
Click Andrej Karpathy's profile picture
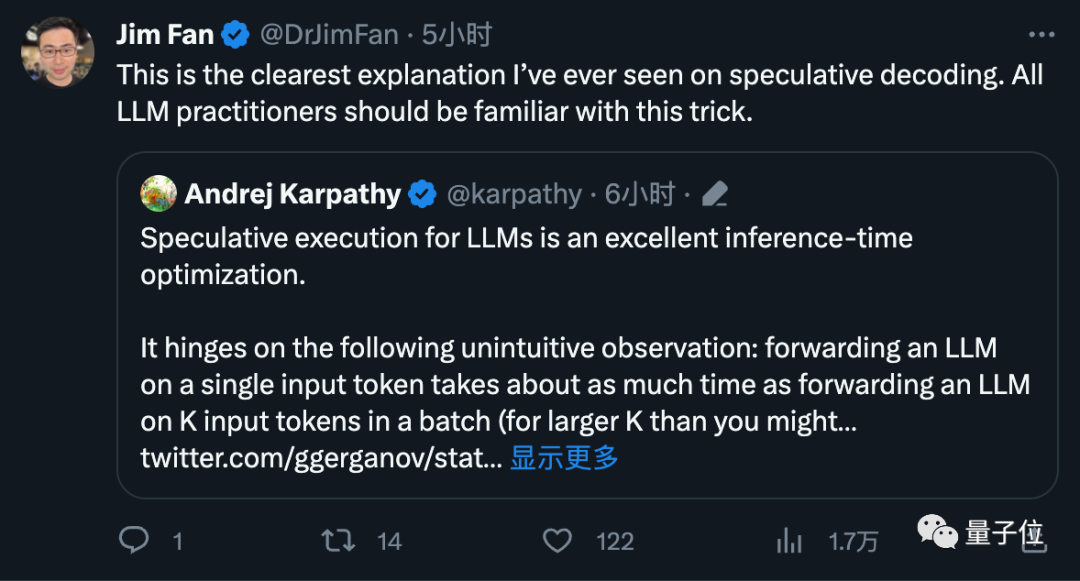[159, 194]
